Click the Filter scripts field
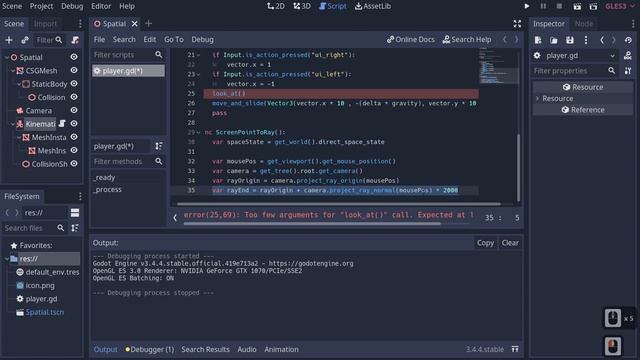Image resolution: width=640 pixels, height=360 pixels. 127,55
